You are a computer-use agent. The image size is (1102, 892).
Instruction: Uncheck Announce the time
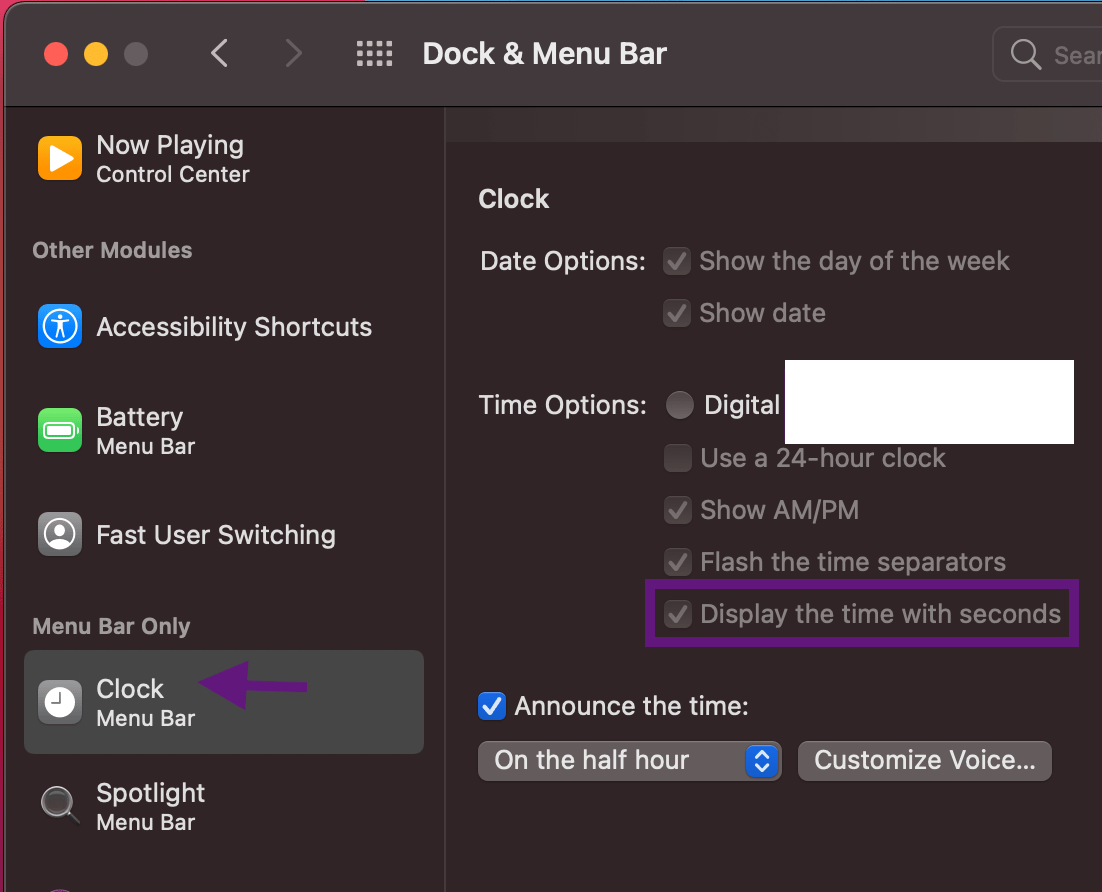[x=491, y=706]
